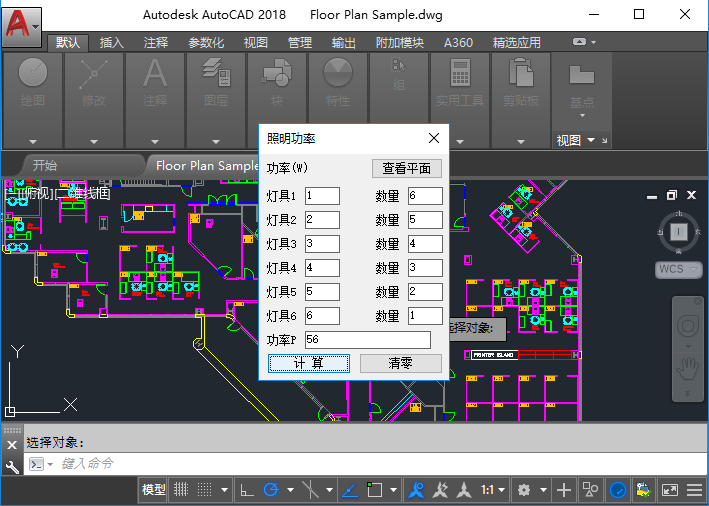
Task: Toggle object snap tracking in status bar
Action: tap(349, 490)
